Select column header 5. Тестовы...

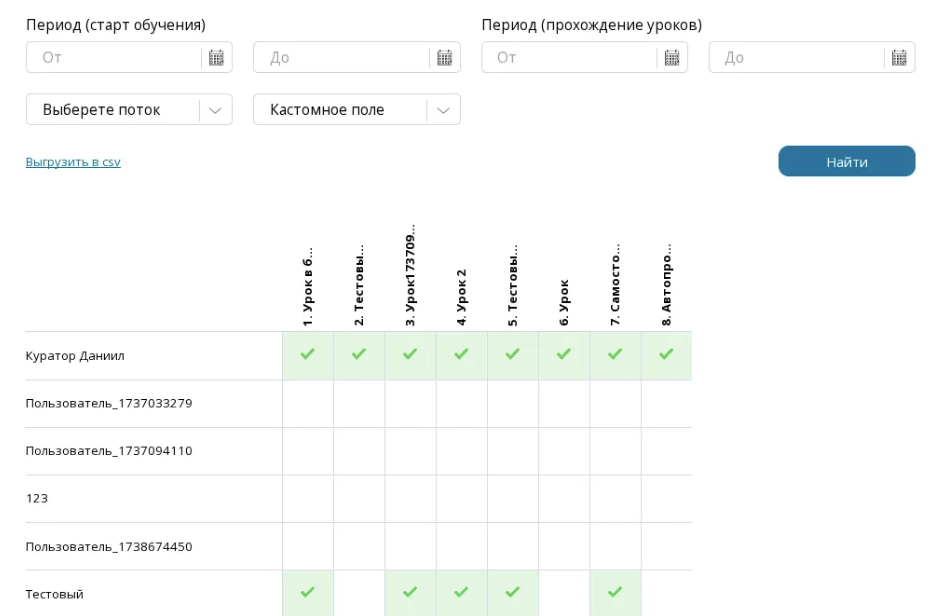click(512, 285)
